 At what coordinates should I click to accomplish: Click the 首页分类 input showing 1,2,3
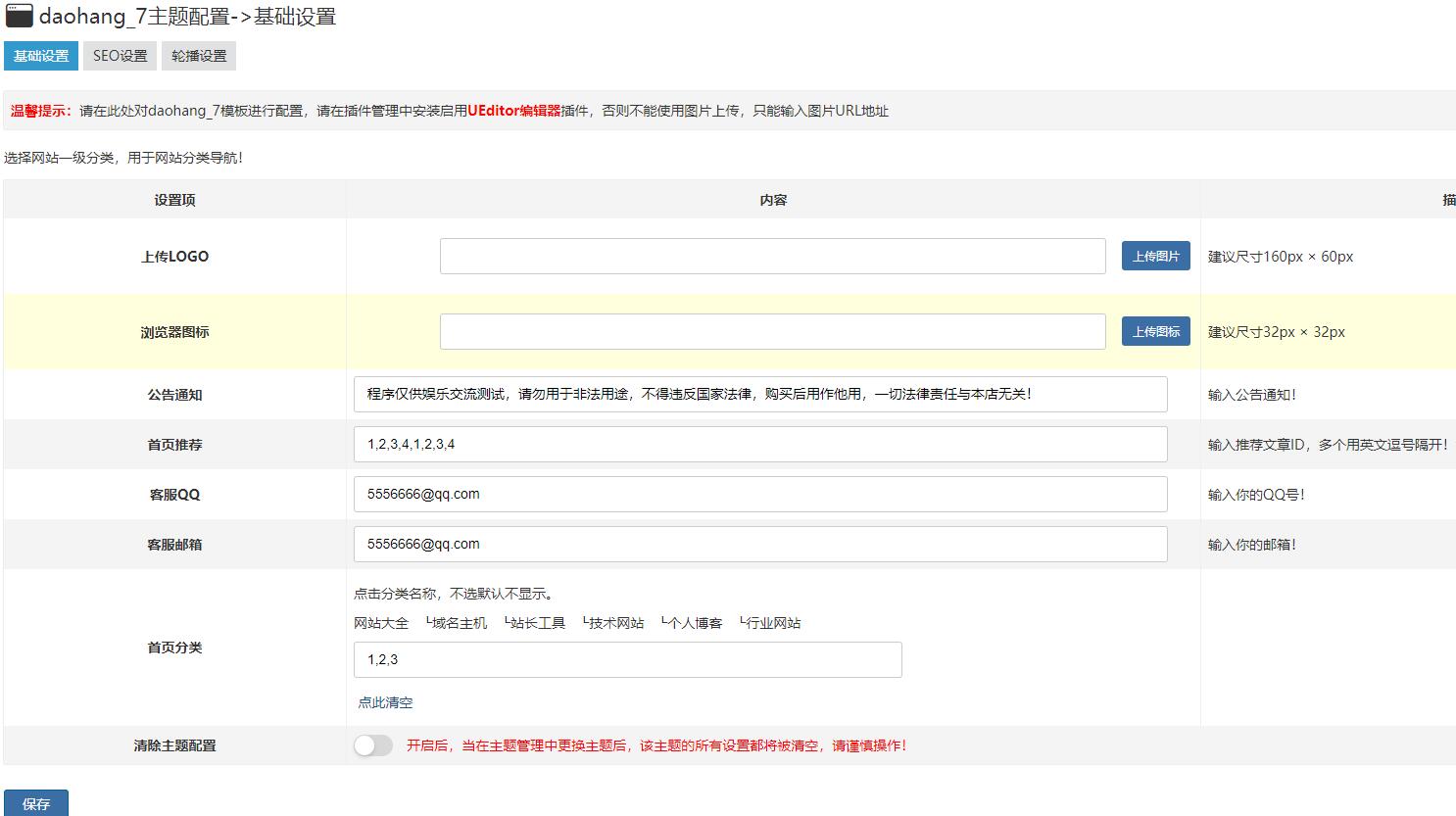(627, 659)
